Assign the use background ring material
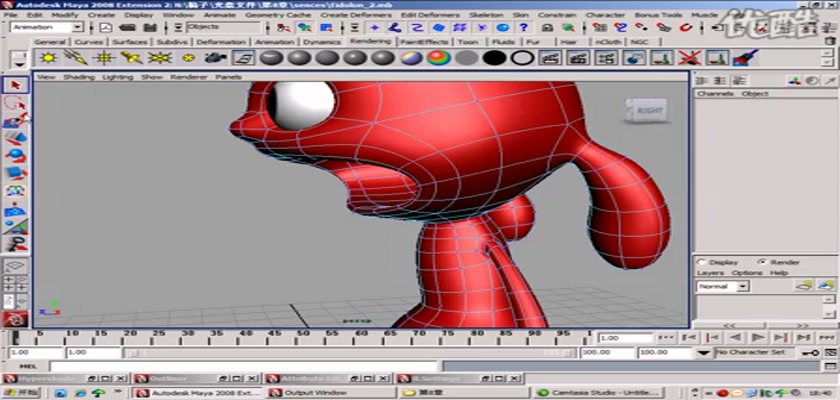The height and width of the screenshot is (400, 840). (522, 57)
